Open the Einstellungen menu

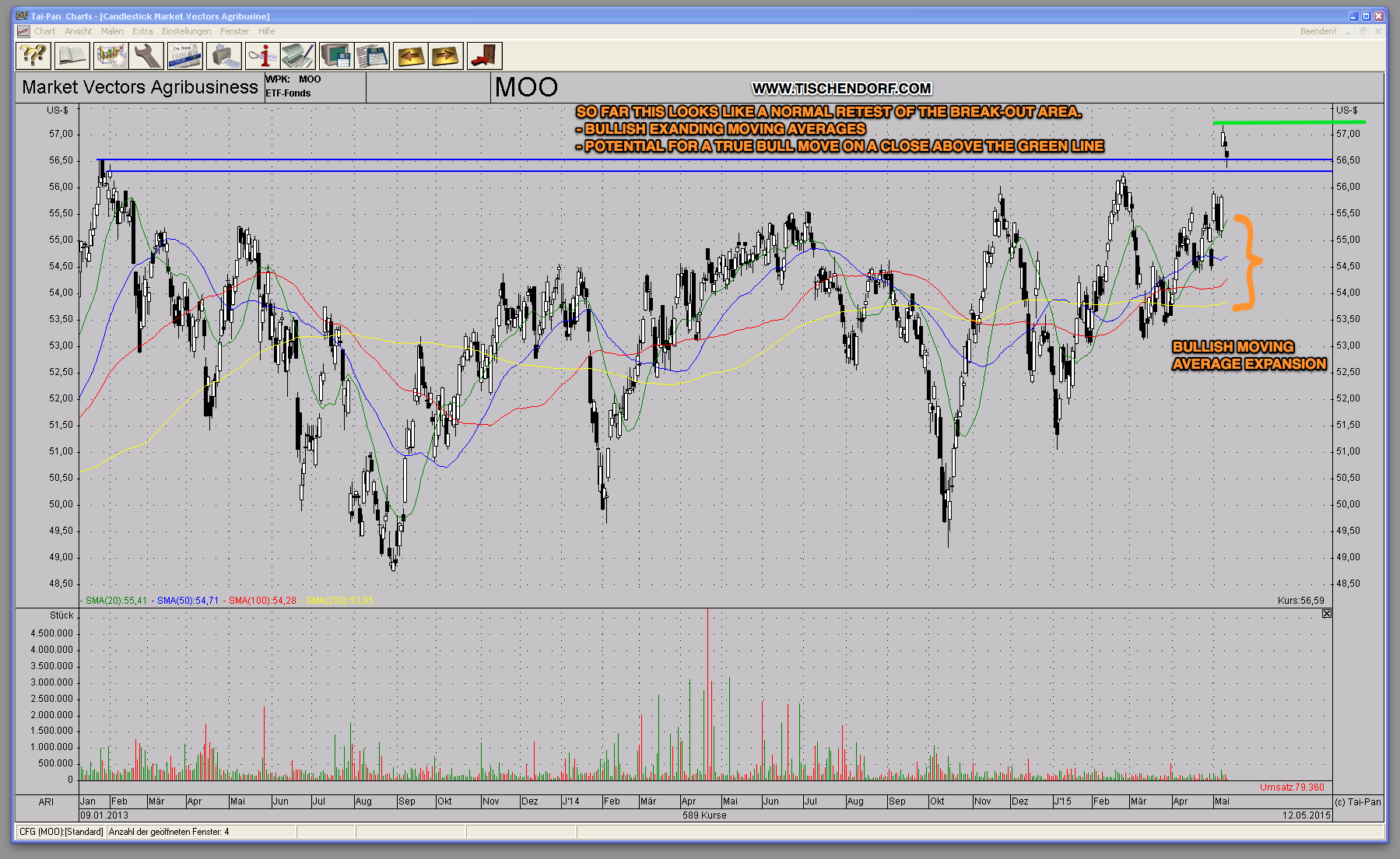pyautogui.click(x=186, y=31)
